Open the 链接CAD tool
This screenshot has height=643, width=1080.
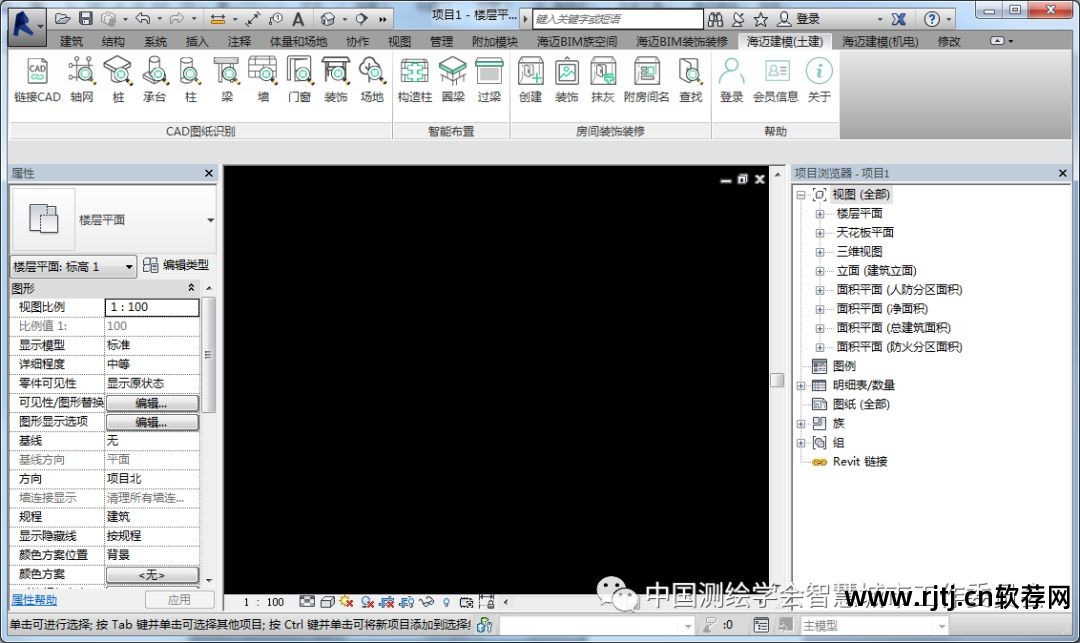coord(37,80)
